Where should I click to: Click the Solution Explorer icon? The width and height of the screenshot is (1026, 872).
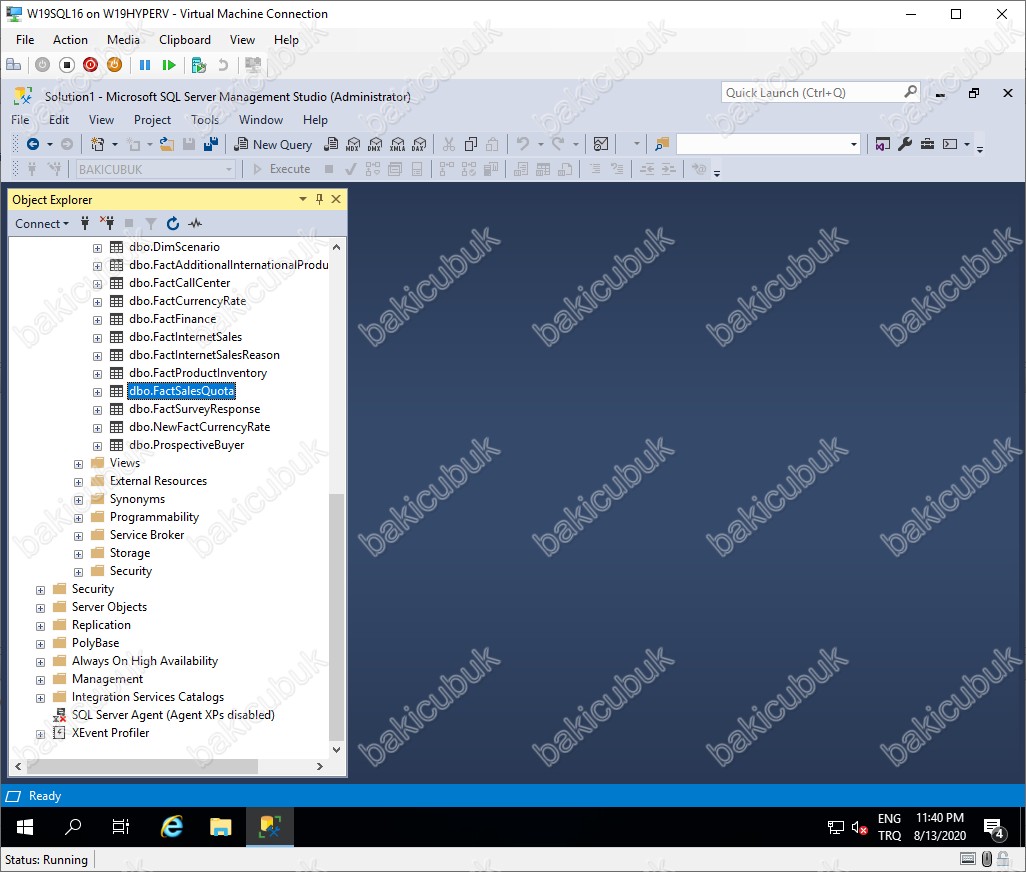883,144
